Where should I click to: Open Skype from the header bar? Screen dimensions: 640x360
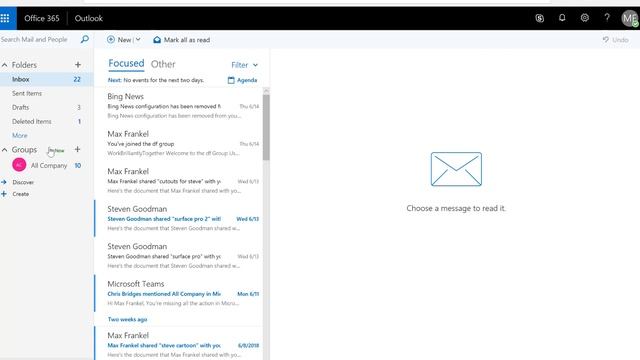[x=540, y=18]
